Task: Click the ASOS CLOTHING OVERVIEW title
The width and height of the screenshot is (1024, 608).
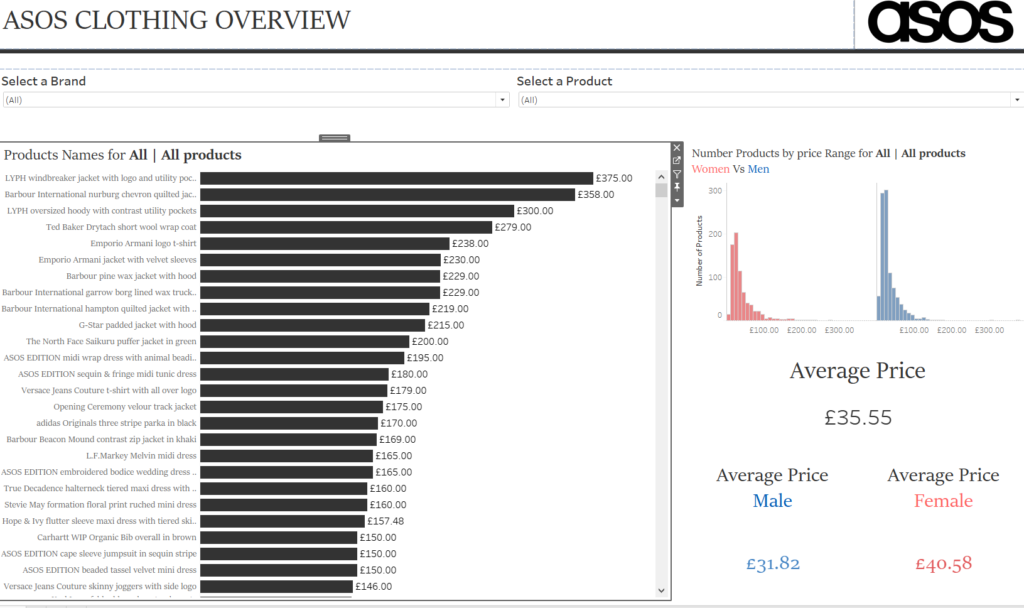Action: (177, 20)
